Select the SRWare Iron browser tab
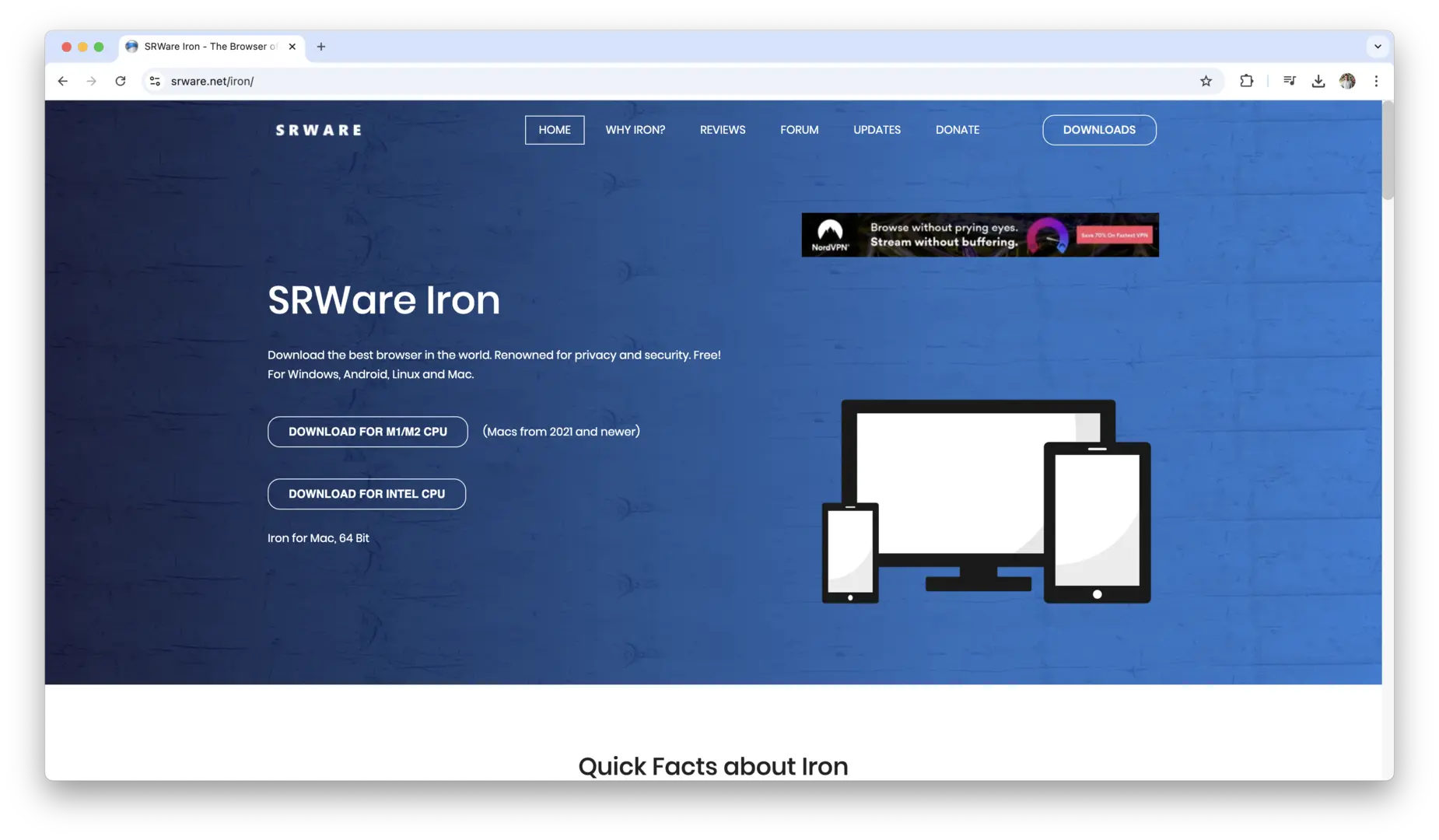1439x840 pixels. [212, 47]
